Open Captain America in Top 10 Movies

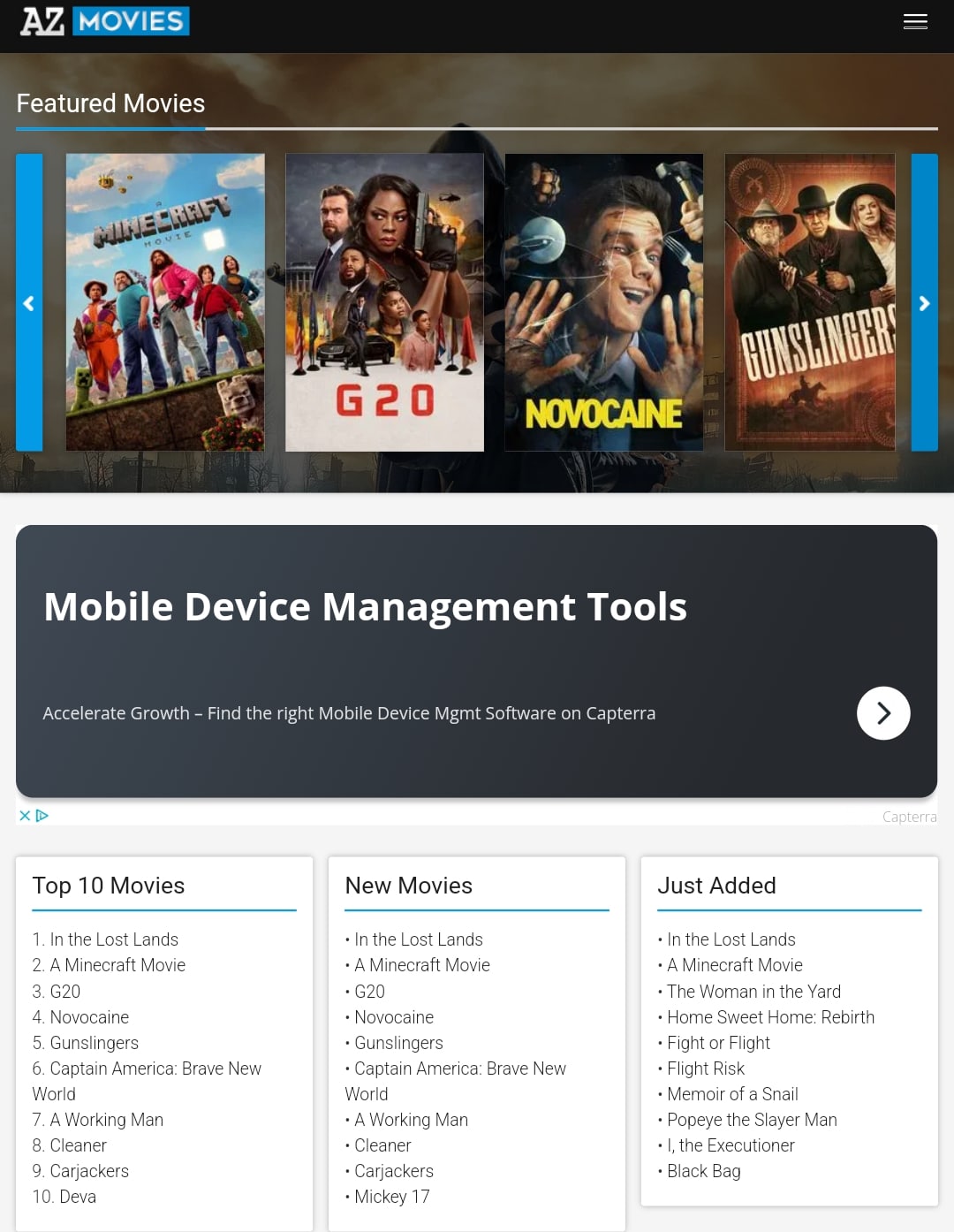pyautogui.click(x=147, y=1081)
